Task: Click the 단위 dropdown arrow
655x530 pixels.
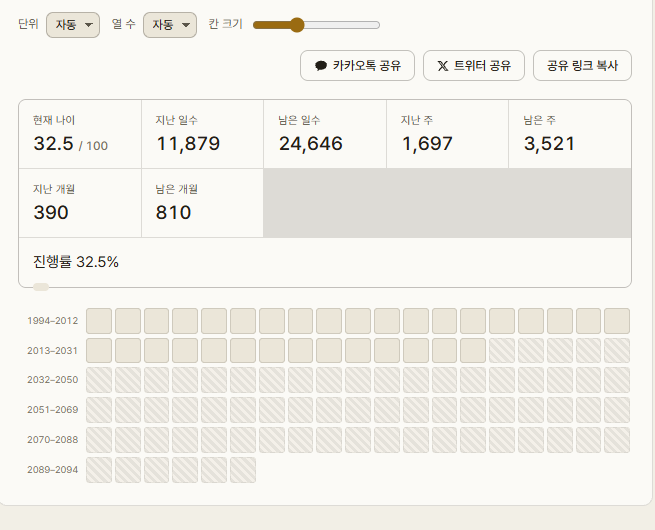Action: click(x=89, y=25)
